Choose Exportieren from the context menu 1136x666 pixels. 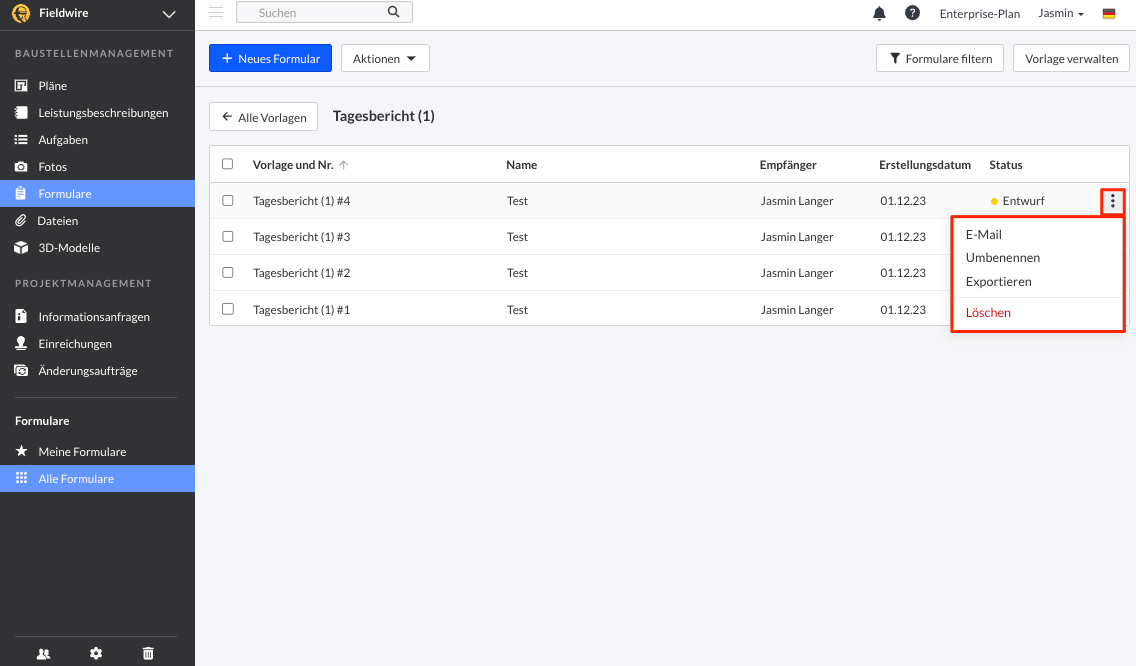click(x=998, y=282)
